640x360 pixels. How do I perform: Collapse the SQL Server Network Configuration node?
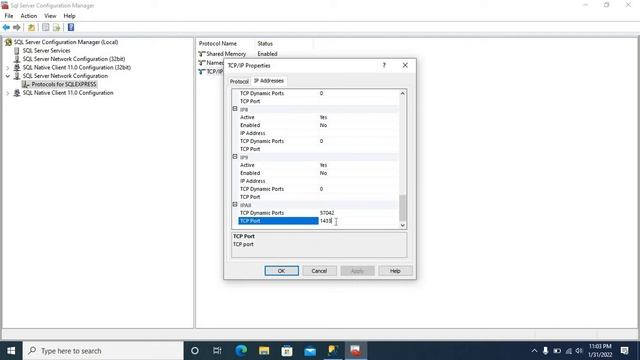click(7, 76)
